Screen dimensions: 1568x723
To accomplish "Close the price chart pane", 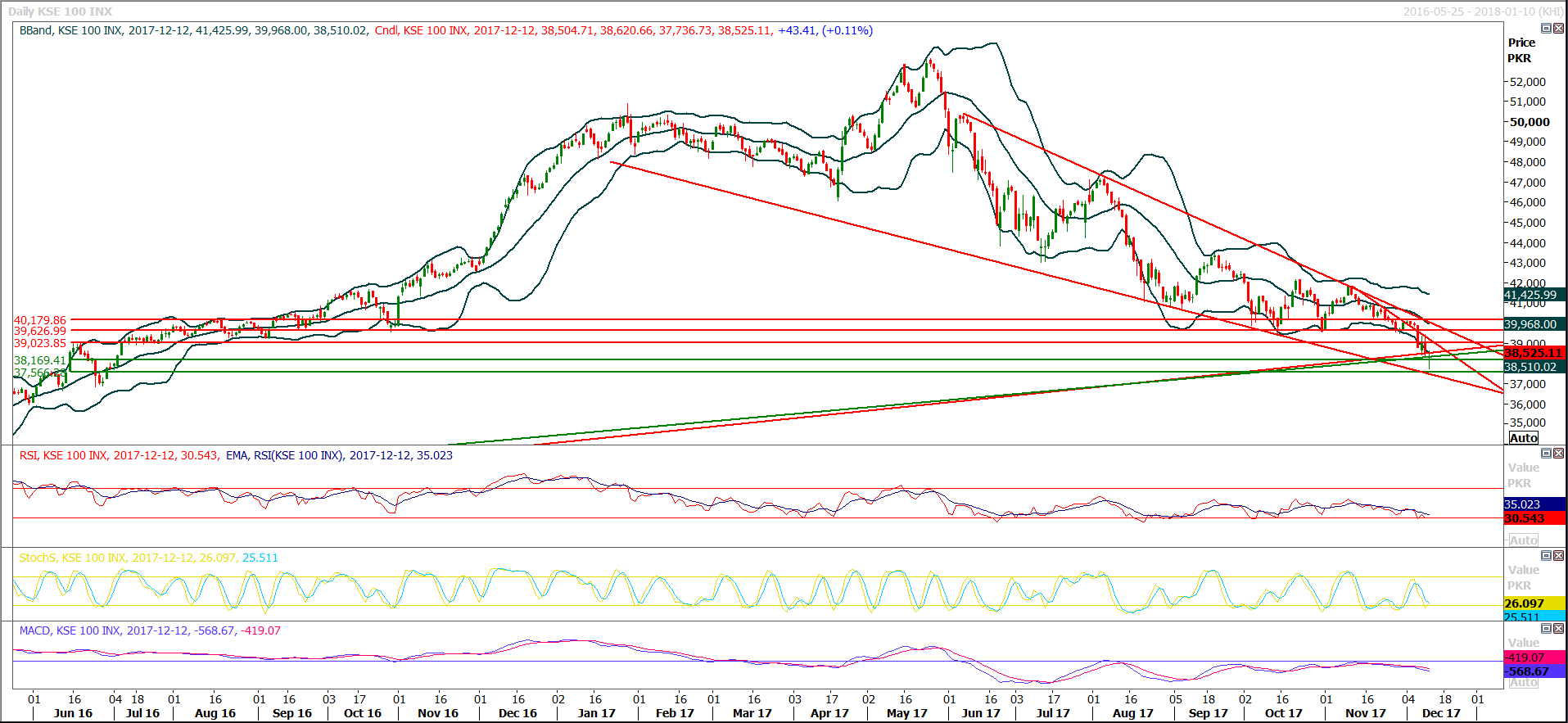I will [x=1558, y=28].
